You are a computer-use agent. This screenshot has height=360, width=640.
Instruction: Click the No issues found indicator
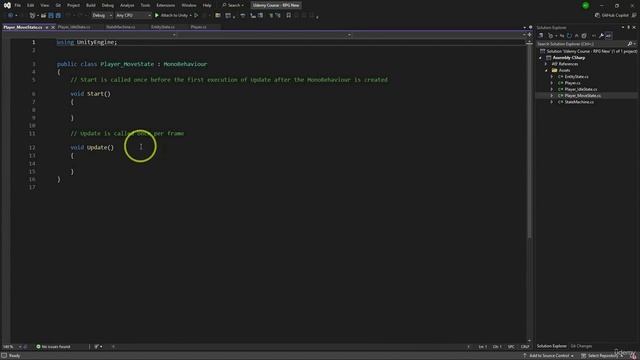53,347
